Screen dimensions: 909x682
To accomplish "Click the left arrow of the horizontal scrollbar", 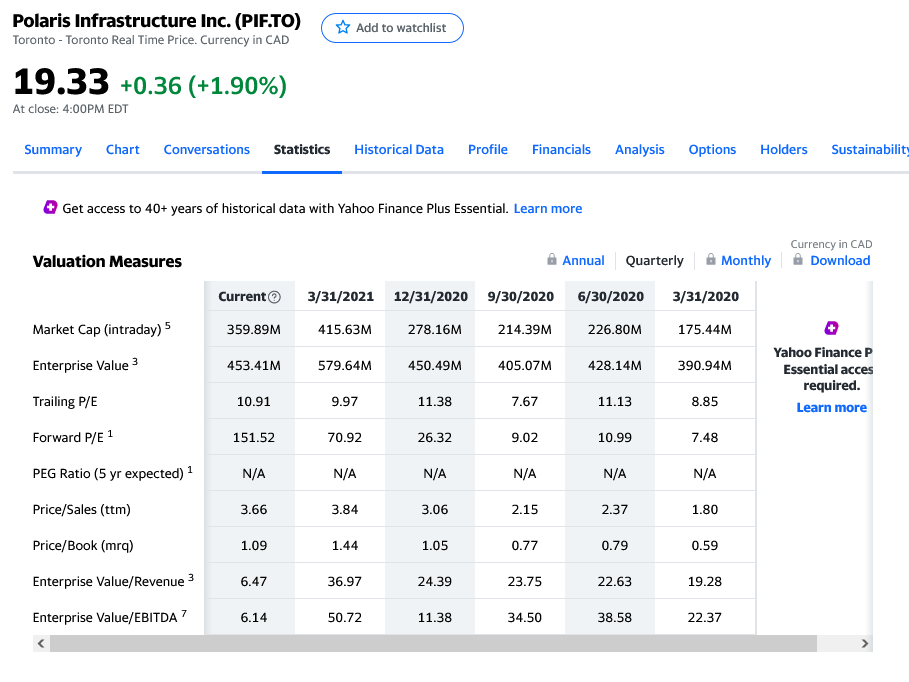I will tap(41, 643).
